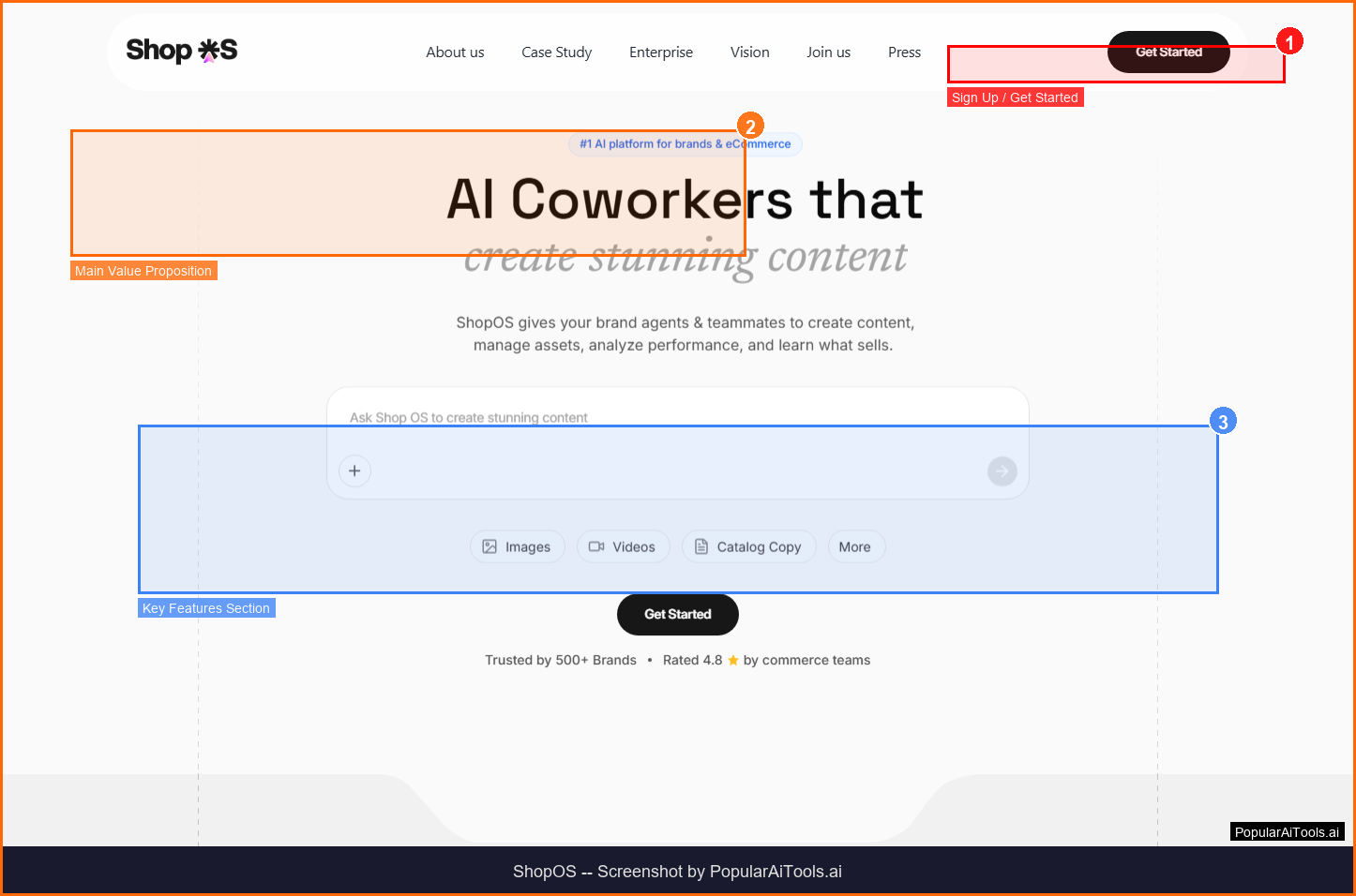Expand the More options chip

coord(855,546)
